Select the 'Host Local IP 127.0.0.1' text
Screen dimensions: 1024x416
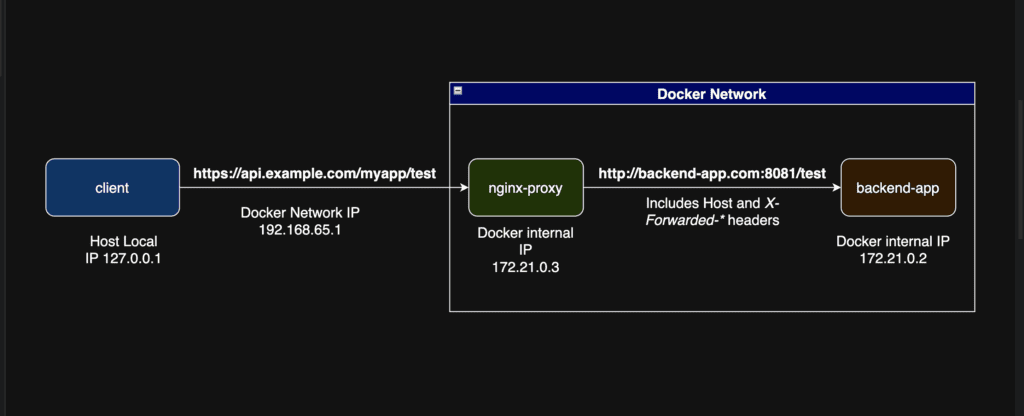point(123,250)
